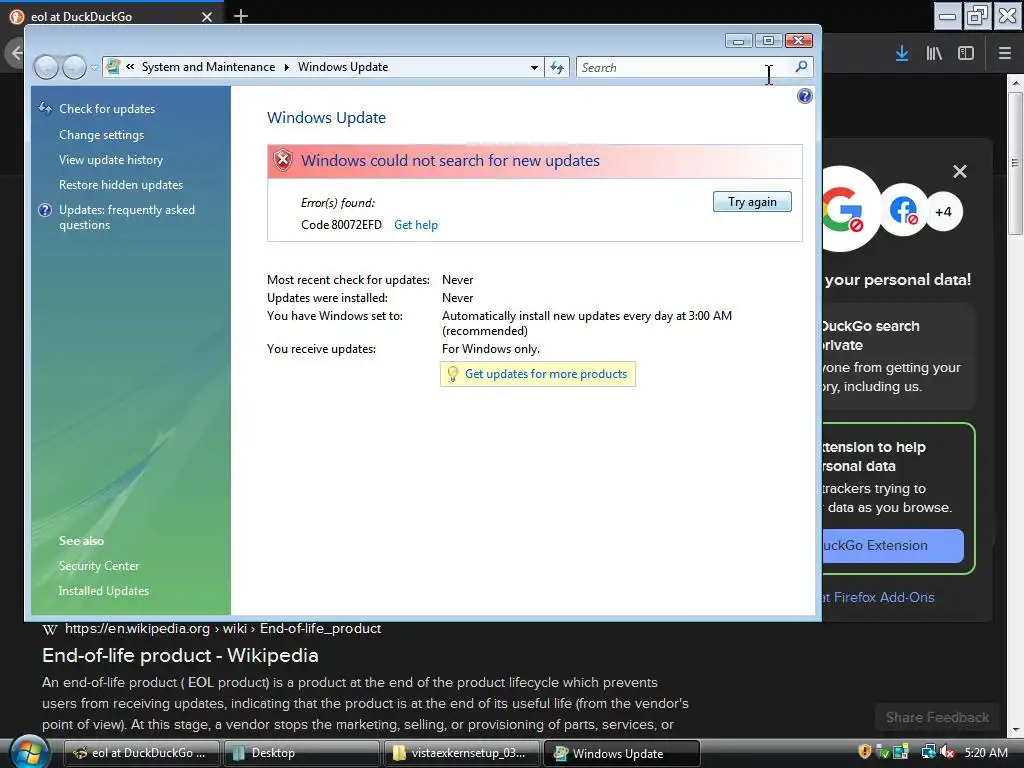This screenshot has height=768, width=1024.
Task: Open the address bar history dropdown arrow
Action: [x=534, y=67]
